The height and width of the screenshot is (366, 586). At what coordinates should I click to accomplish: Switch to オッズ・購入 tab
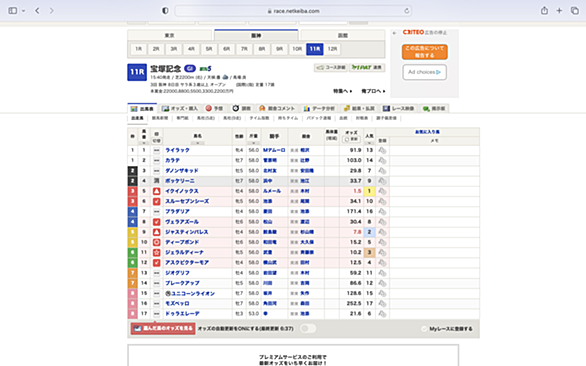tap(180, 108)
